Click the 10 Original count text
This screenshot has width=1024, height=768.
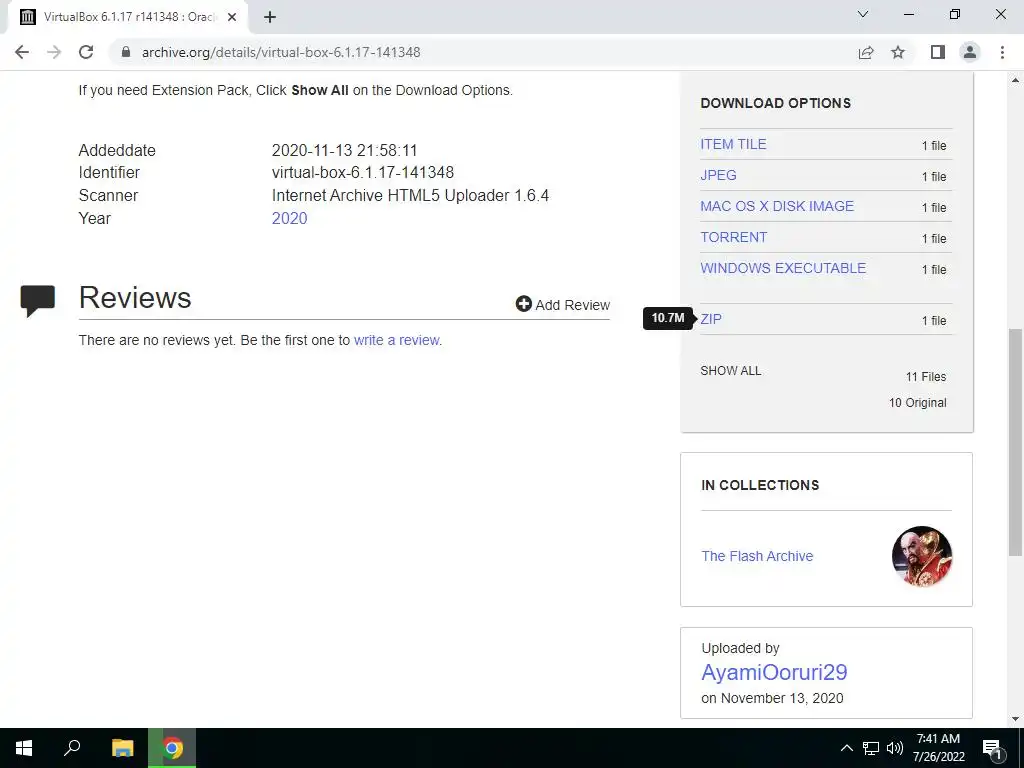[x=918, y=403]
